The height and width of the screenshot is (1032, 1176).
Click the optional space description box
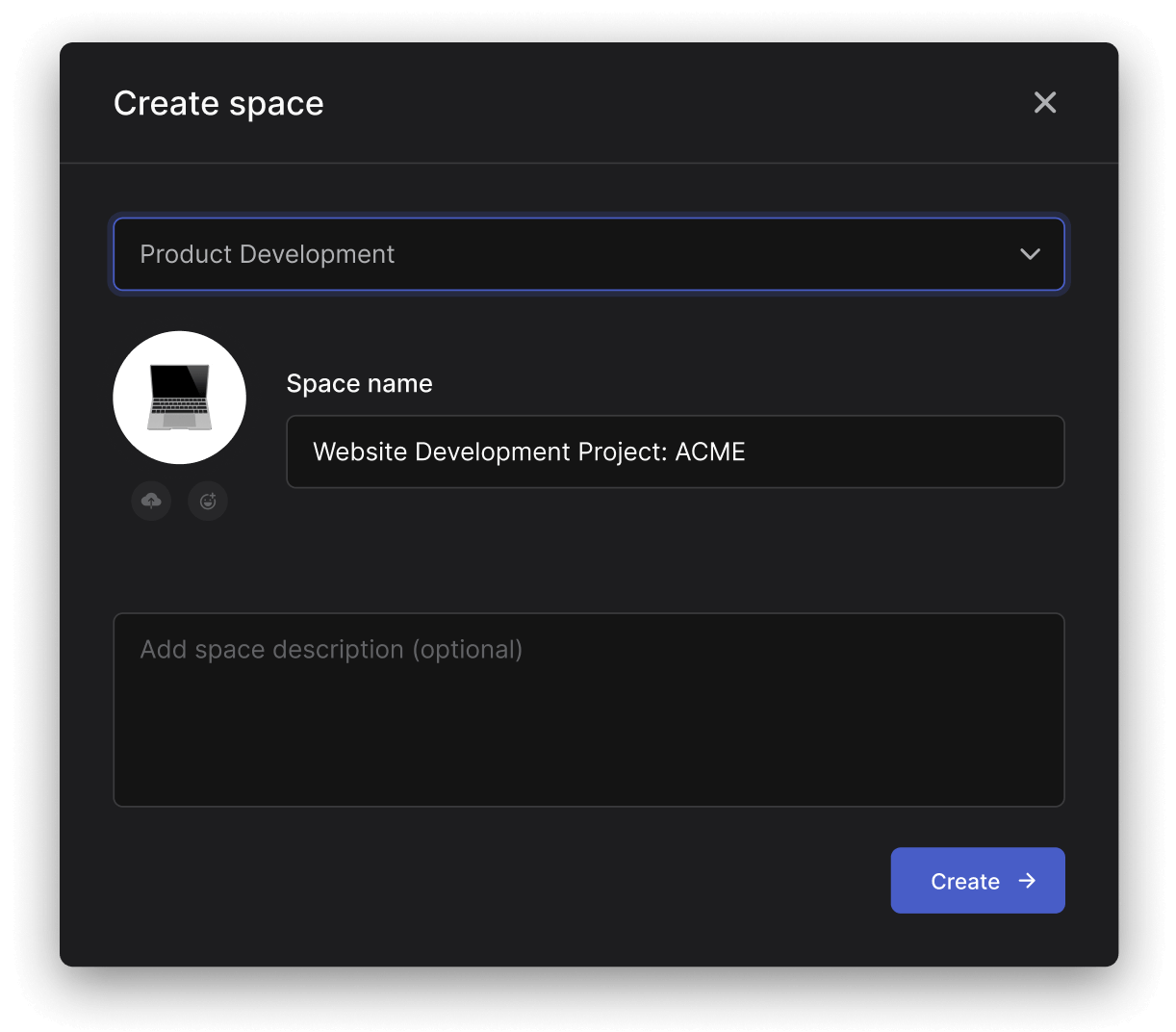click(589, 709)
